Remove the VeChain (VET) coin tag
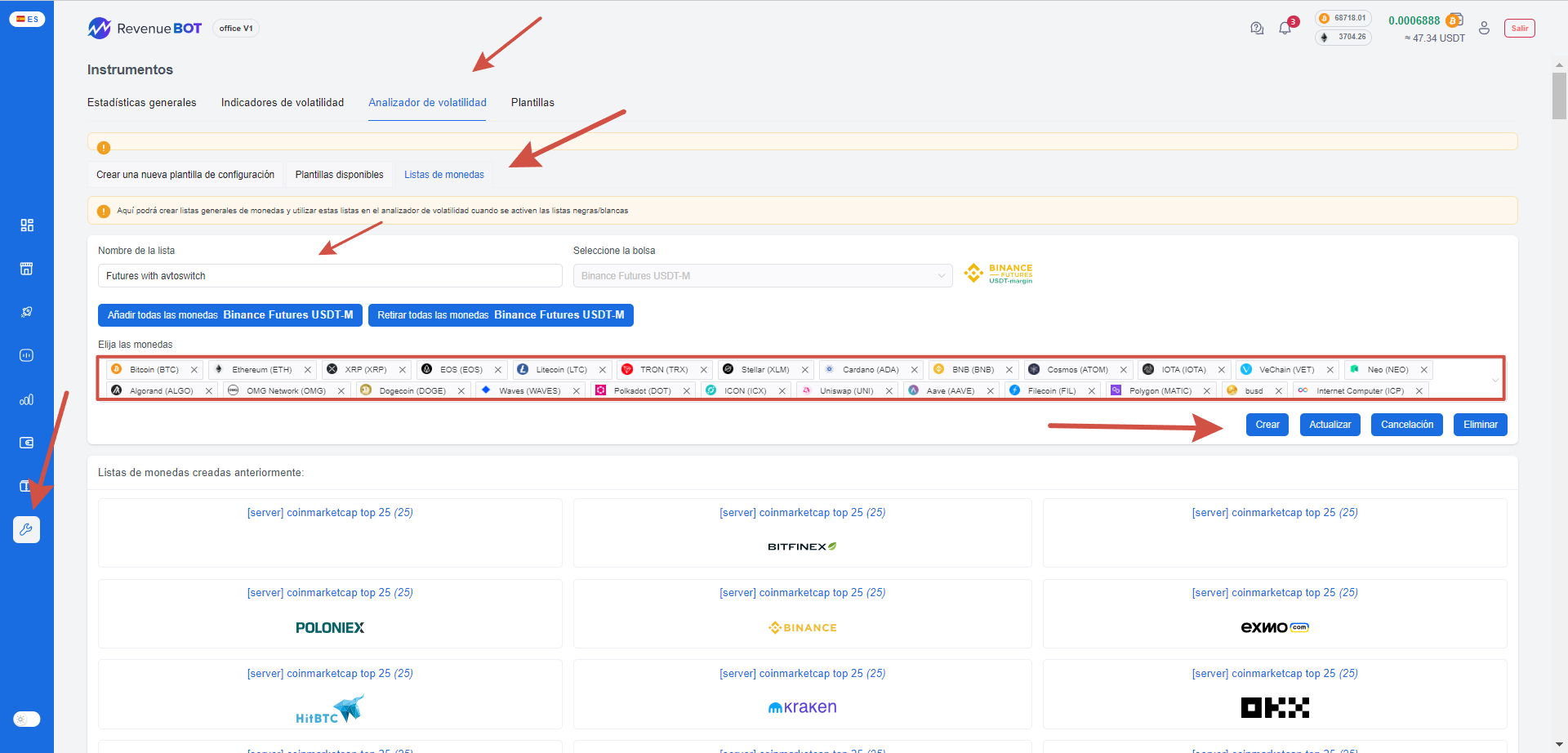Viewport: 1568px width, 753px height. (x=1330, y=370)
